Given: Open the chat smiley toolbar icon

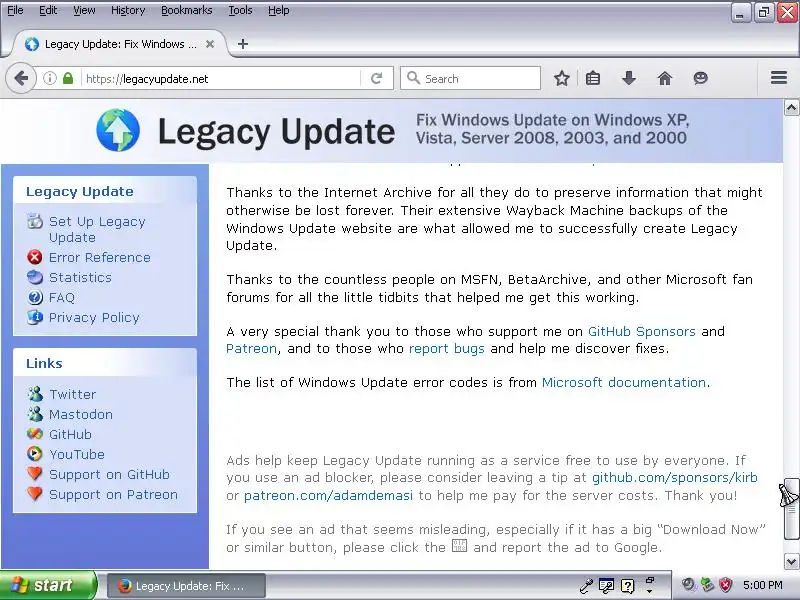Looking at the screenshot, I should 701,78.
